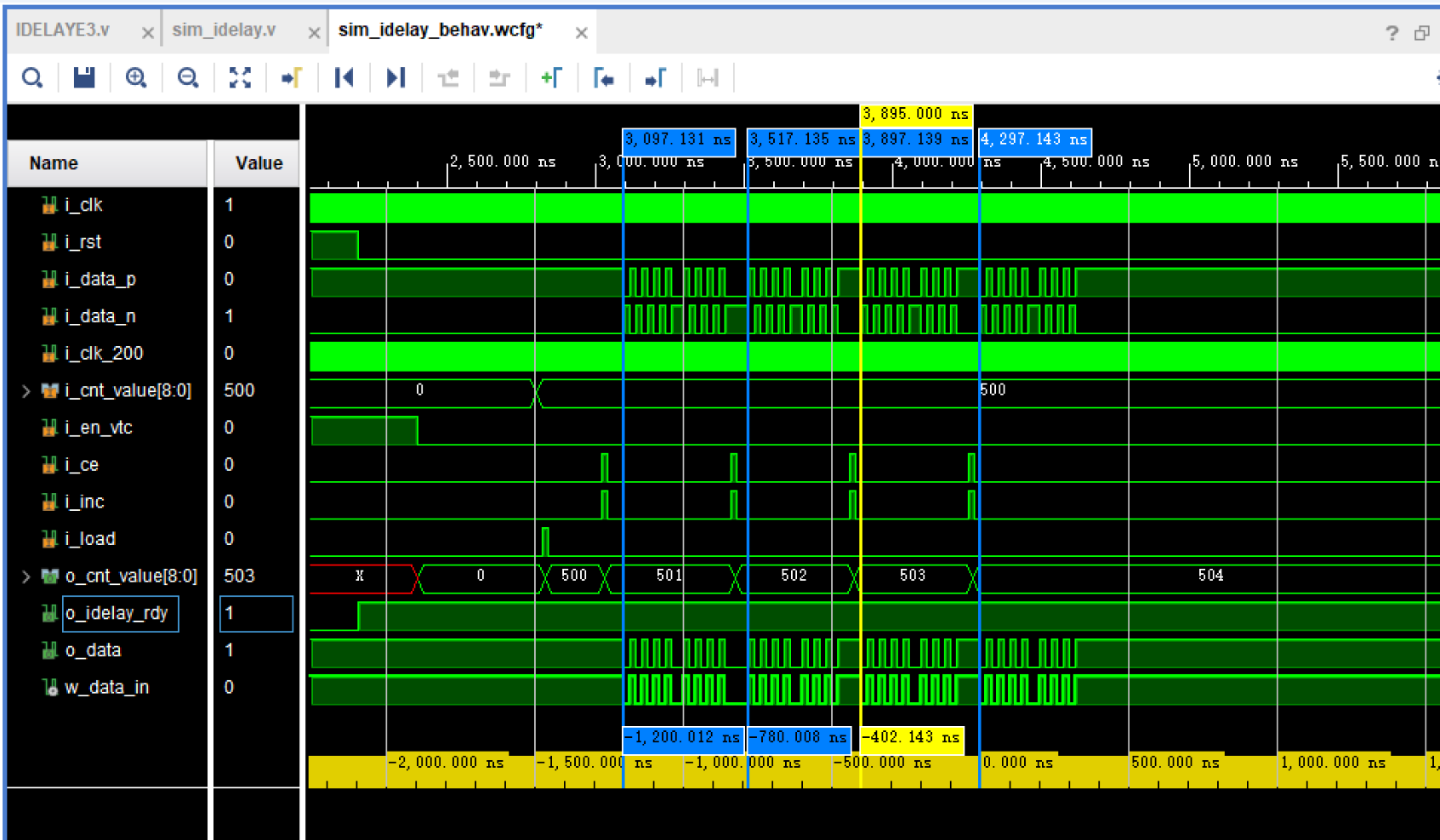The width and height of the screenshot is (1440, 840).
Task: Zoom out of the waveform
Action: coord(188,77)
